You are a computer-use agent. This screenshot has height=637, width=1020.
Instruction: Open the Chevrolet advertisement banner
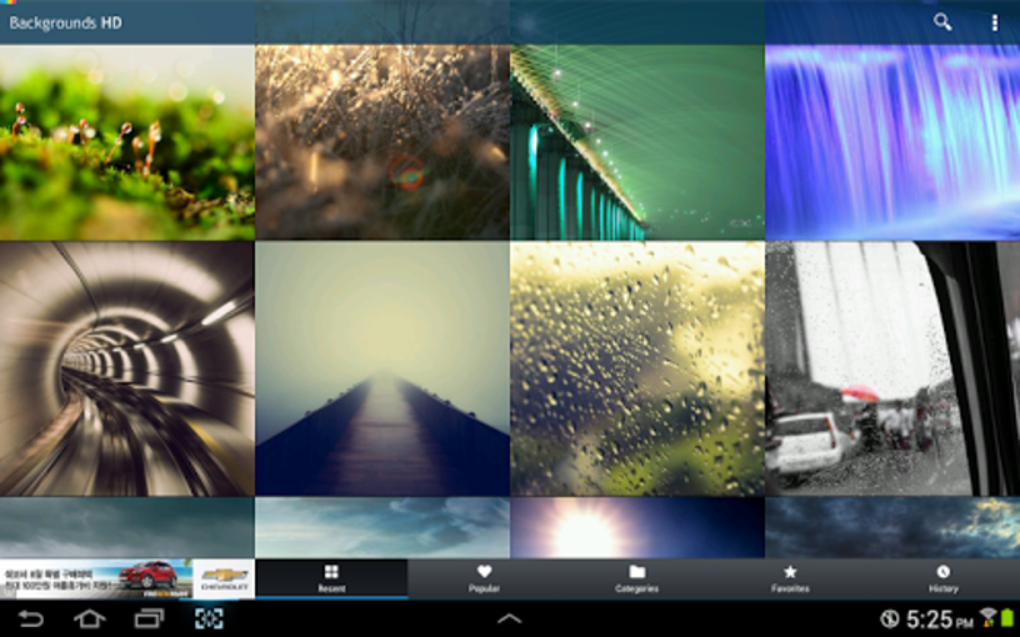[x=125, y=576]
